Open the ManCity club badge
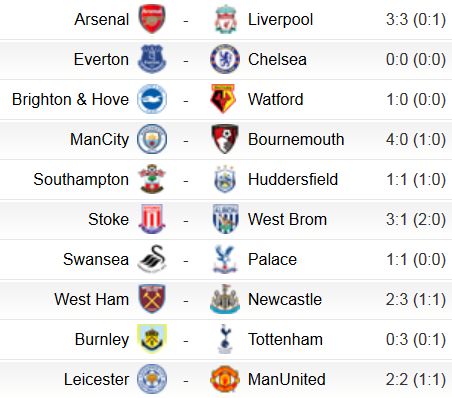 [x=152, y=139]
